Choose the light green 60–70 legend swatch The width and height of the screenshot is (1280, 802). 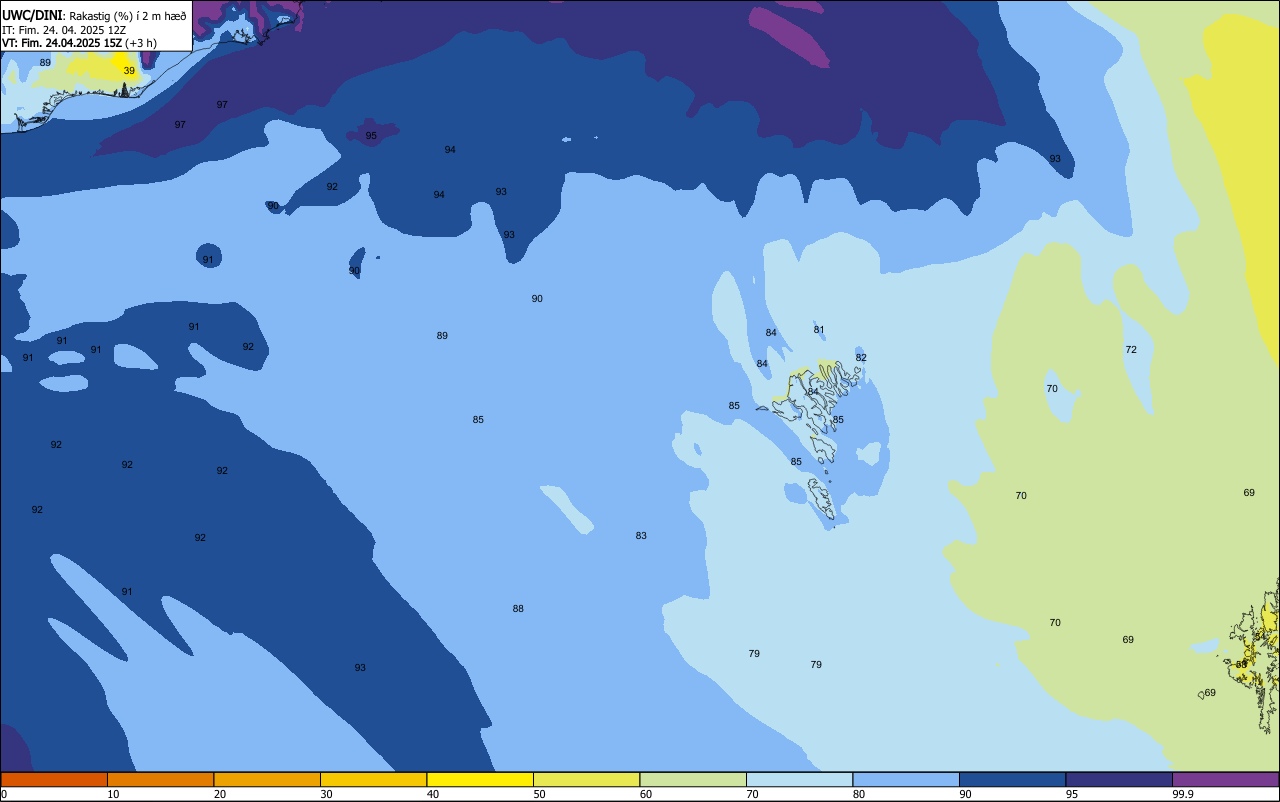coord(693,779)
